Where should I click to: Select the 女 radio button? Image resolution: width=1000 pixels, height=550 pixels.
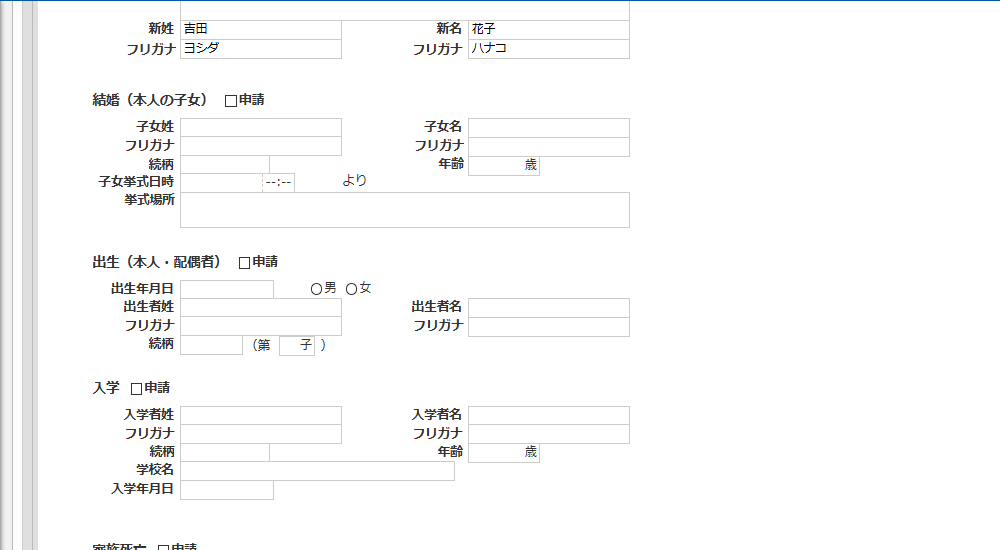click(351, 289)
